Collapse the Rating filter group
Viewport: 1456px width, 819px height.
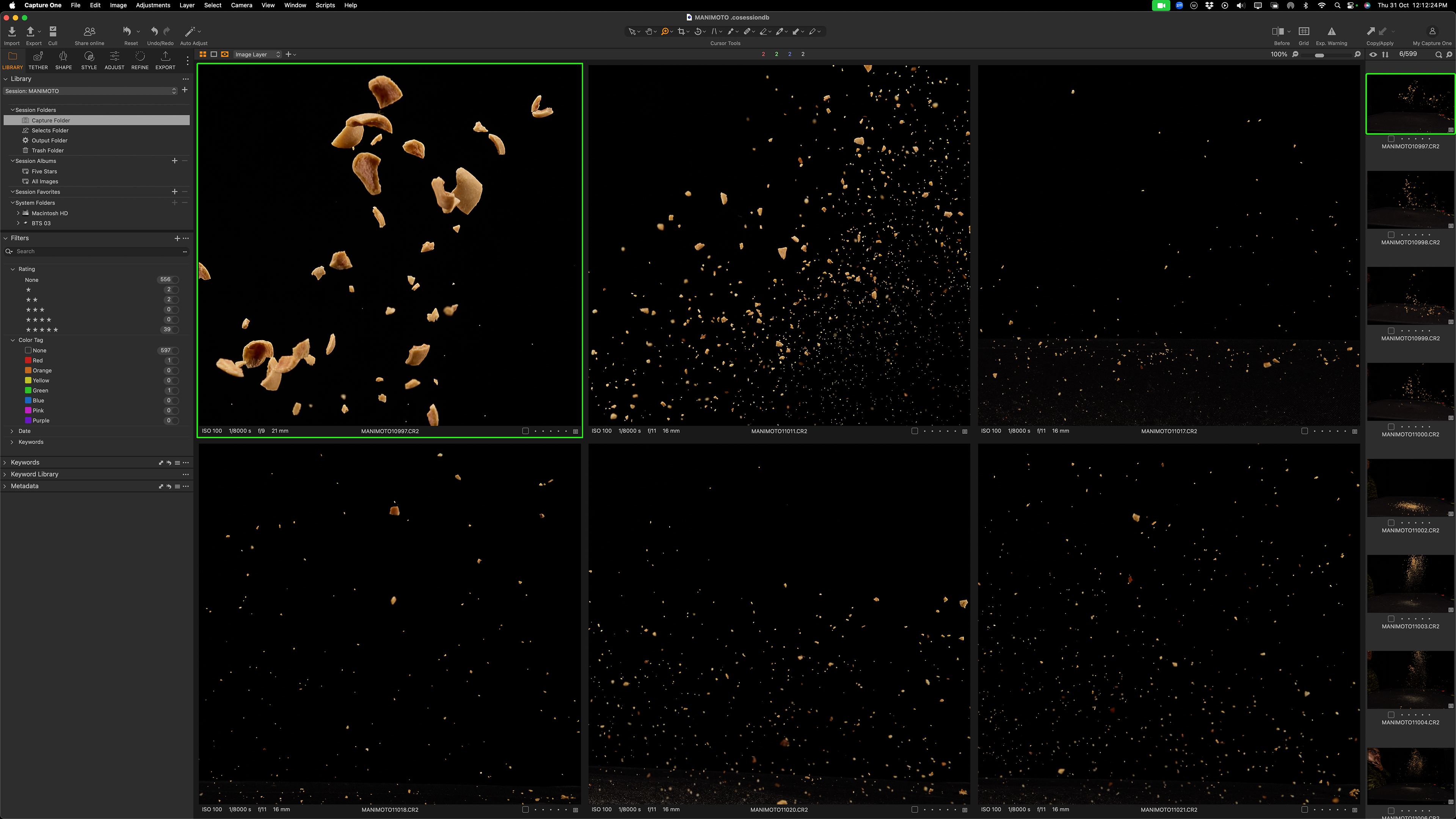click(13, 269)
